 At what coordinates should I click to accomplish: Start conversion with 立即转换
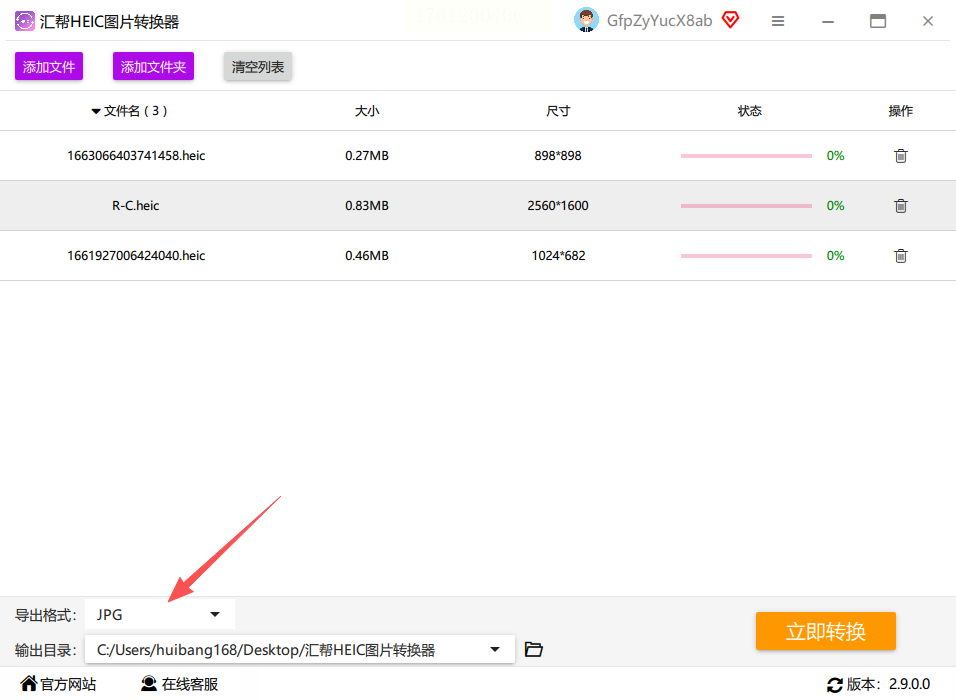(x=826, y=631)
